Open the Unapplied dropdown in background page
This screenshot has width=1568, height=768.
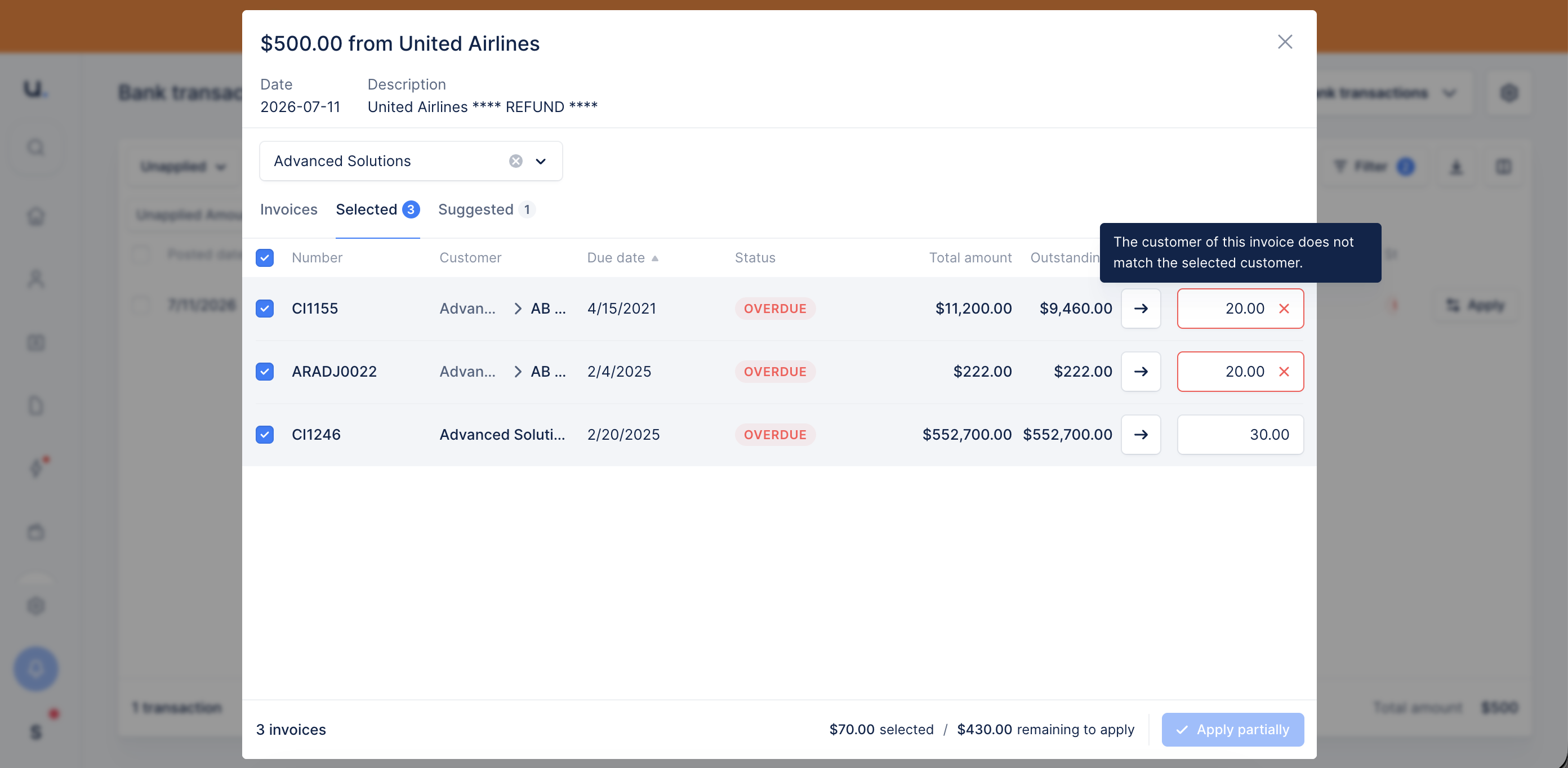point(182,167)
